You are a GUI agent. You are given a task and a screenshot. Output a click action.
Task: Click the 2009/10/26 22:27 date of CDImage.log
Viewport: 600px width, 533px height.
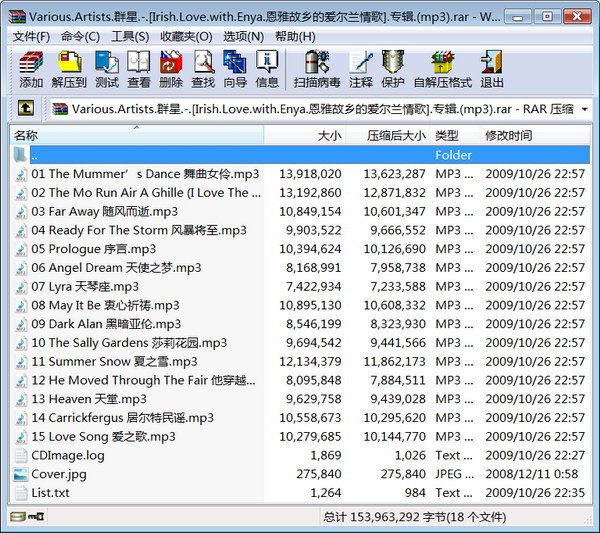coord(535,455)
